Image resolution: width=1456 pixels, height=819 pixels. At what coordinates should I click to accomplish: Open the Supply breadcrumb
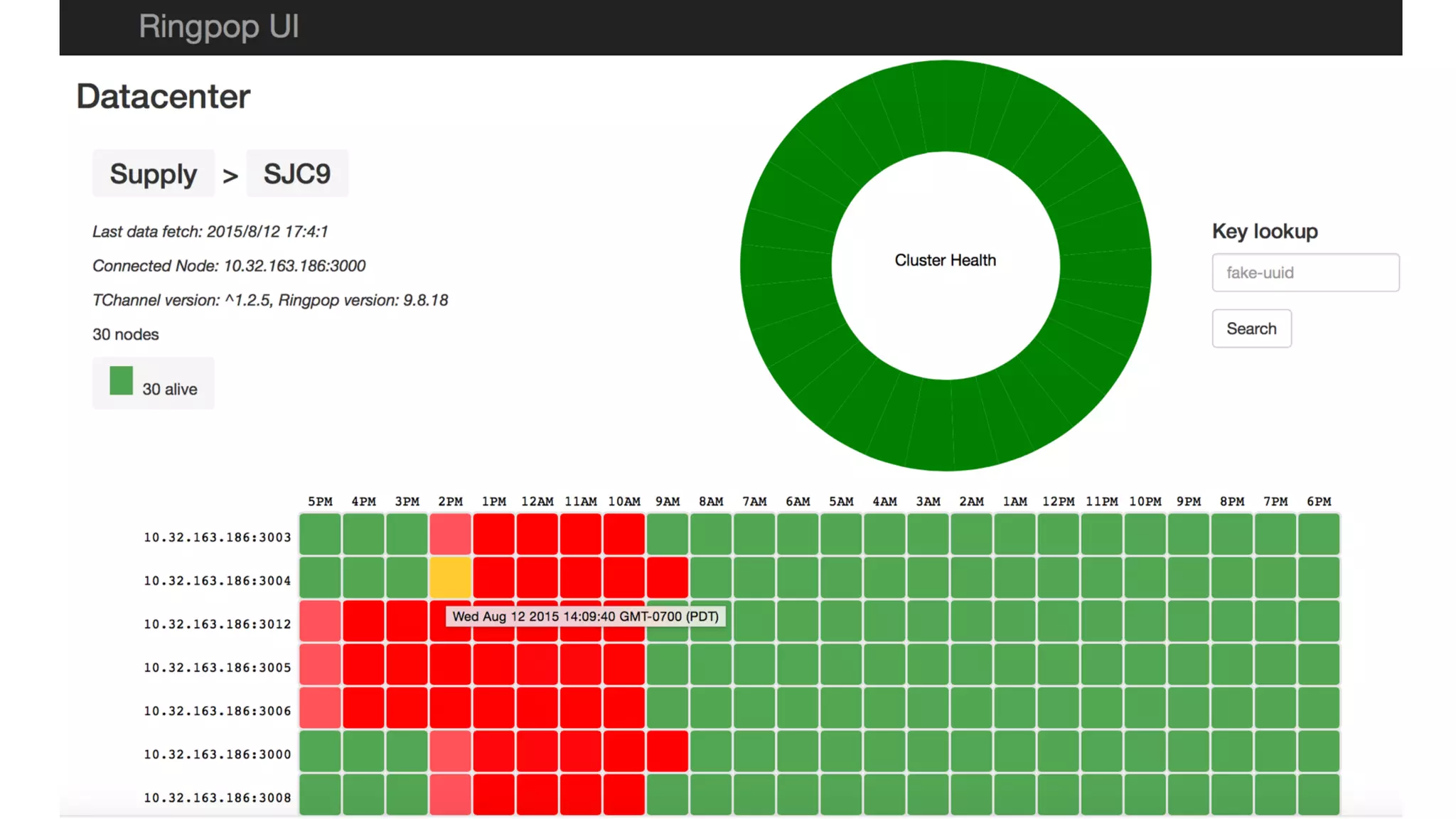[153, 173]
